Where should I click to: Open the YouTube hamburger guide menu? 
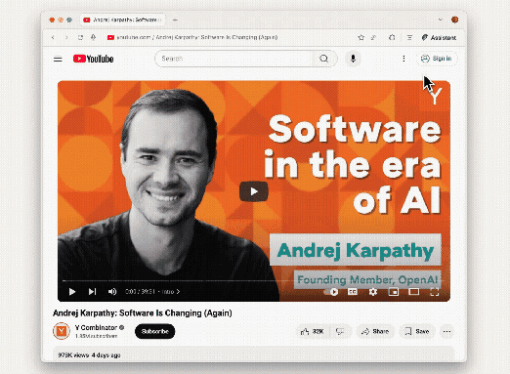click(58, 59)
